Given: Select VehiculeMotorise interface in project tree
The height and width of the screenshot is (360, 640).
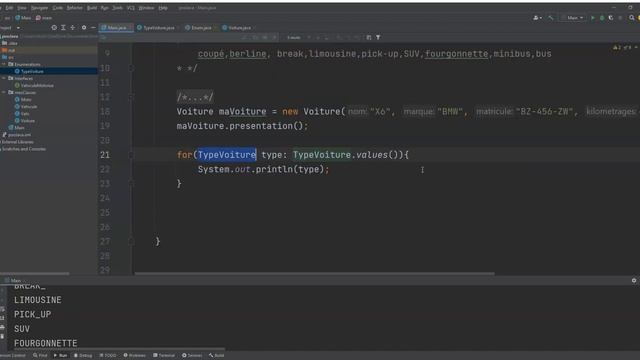Looking at the screenshot, I should click(x=37, y=85).
